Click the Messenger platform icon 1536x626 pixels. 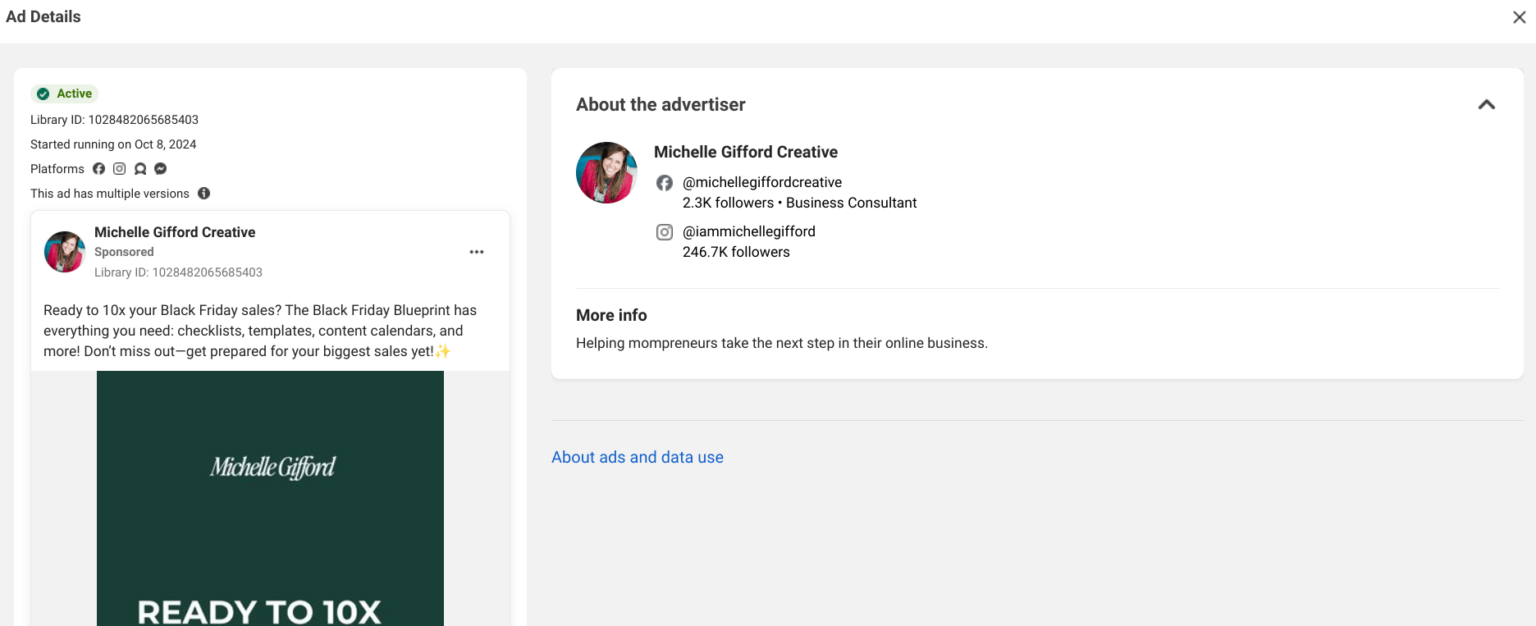pyautogui.click(x=160, y=169)
